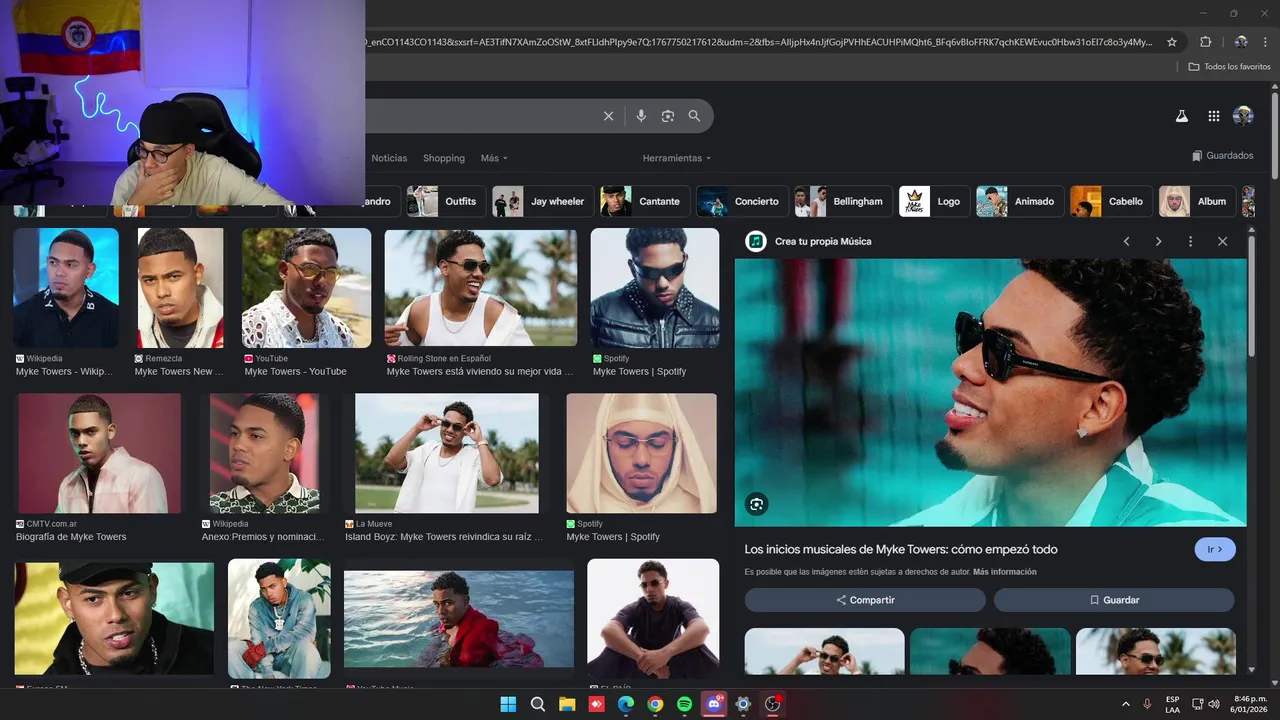Search inside image with the Lens overlay icon
The image size is (1280, 720).
pyautogui.click(x=757, y=505)
